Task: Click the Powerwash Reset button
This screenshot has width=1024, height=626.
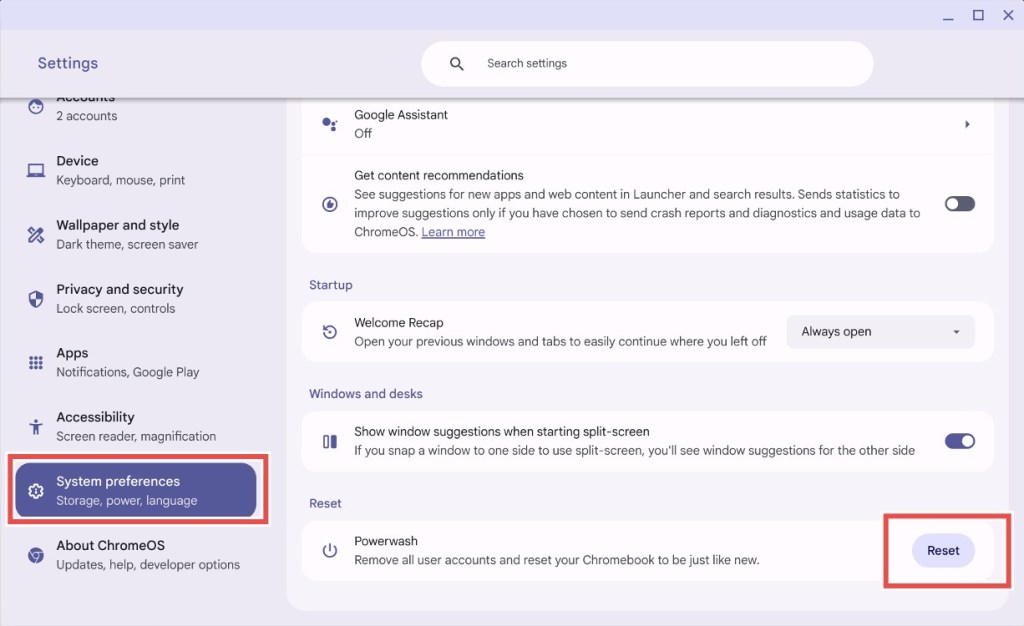Action: 943,550
